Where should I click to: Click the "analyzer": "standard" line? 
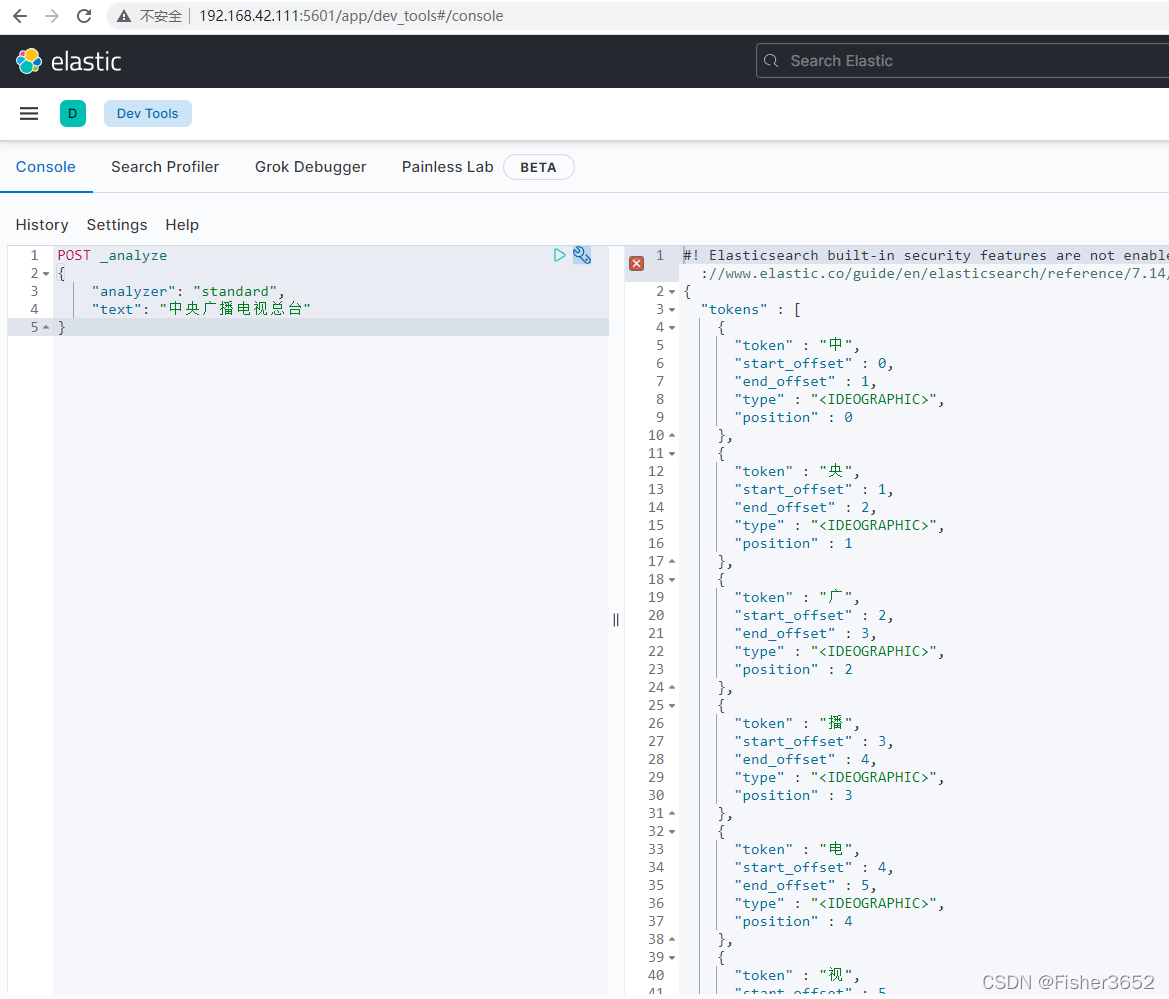pos(188,291)
